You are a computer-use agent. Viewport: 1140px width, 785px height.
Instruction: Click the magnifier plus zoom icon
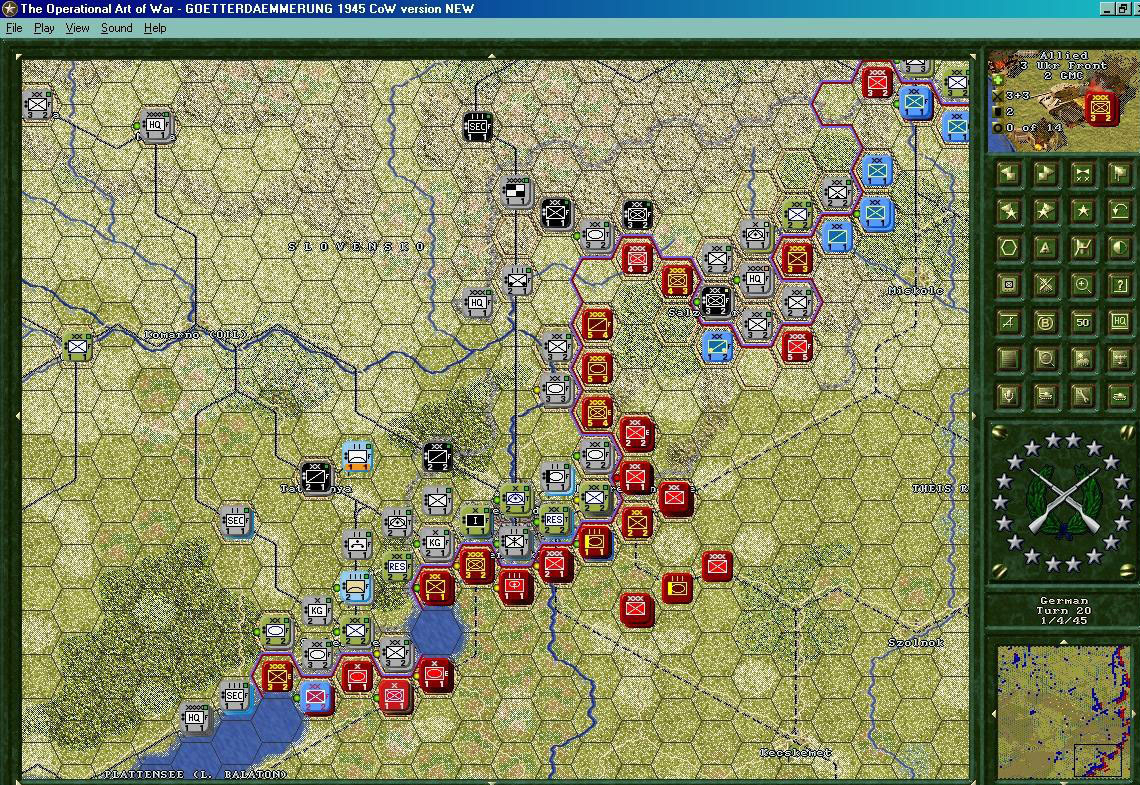coord(1082,285)
